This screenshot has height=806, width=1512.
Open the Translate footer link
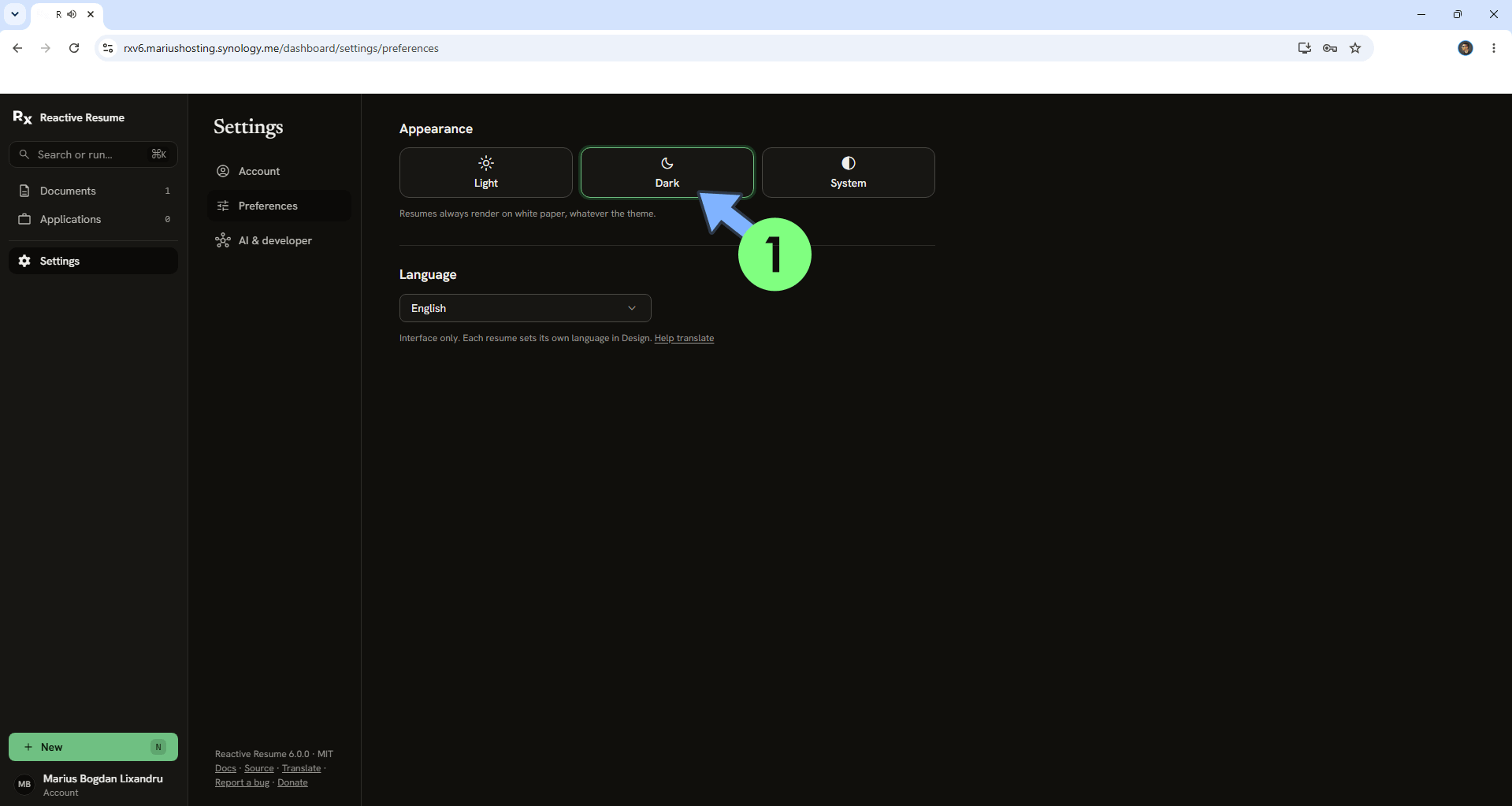pyautogui.click(x=302, y=768)
